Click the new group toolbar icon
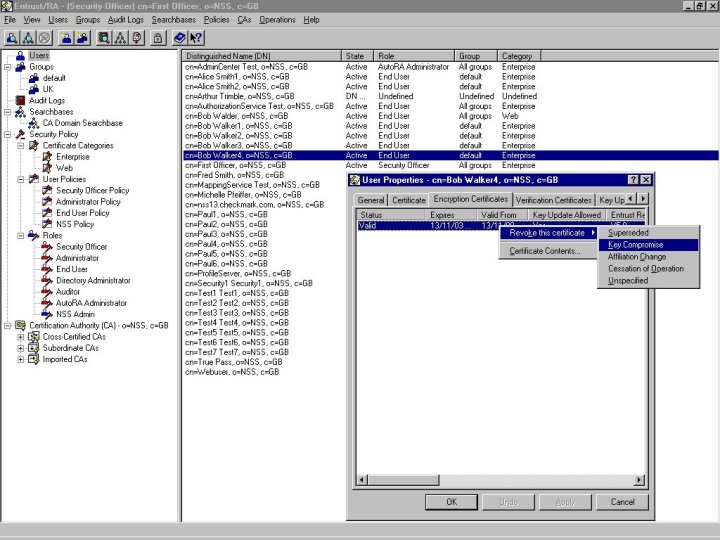 (82, 38)
